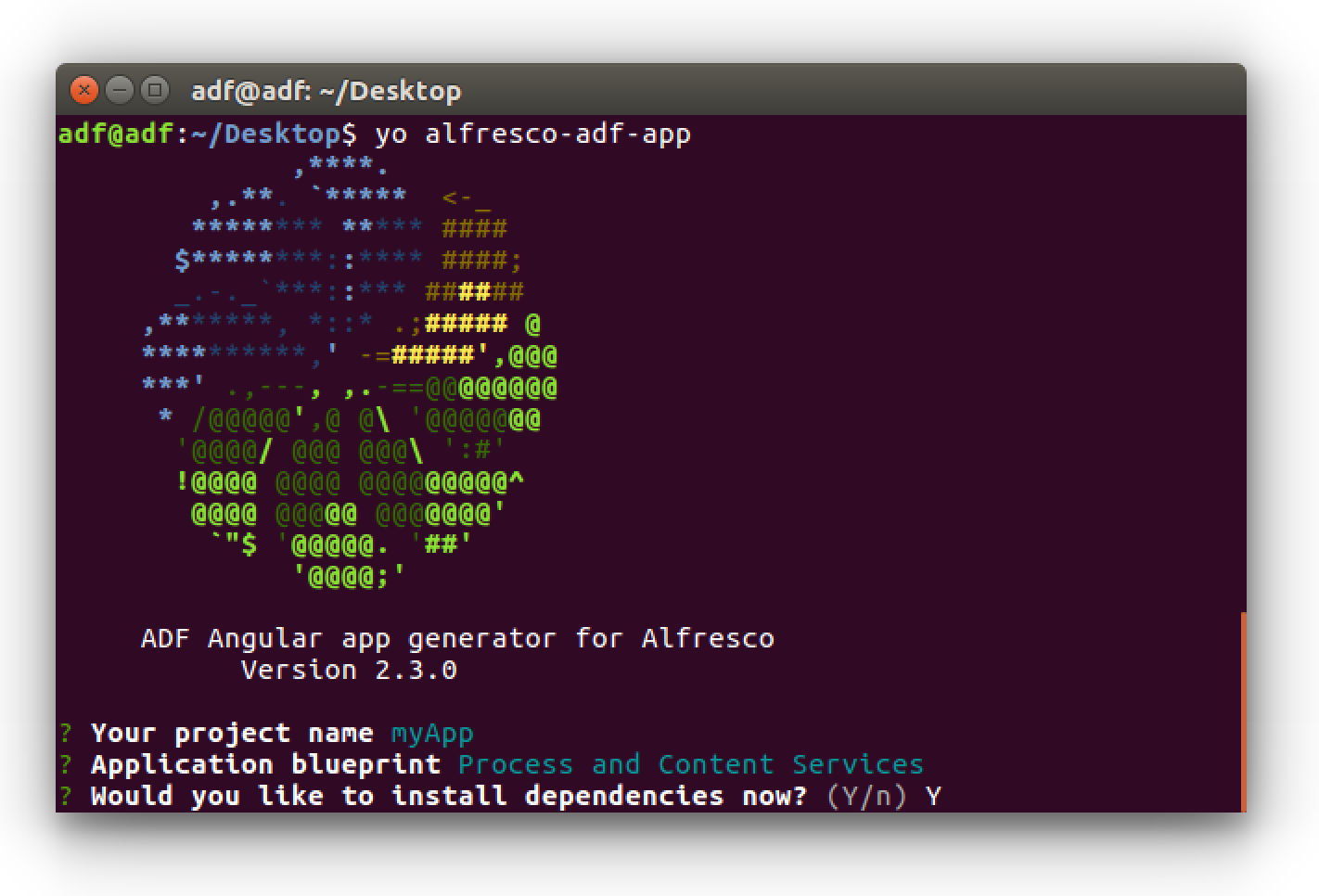1319x896 pixels.
Task: Click the window title "adf@adf: ~/Desktop"
Action: (x=326, y=91)
